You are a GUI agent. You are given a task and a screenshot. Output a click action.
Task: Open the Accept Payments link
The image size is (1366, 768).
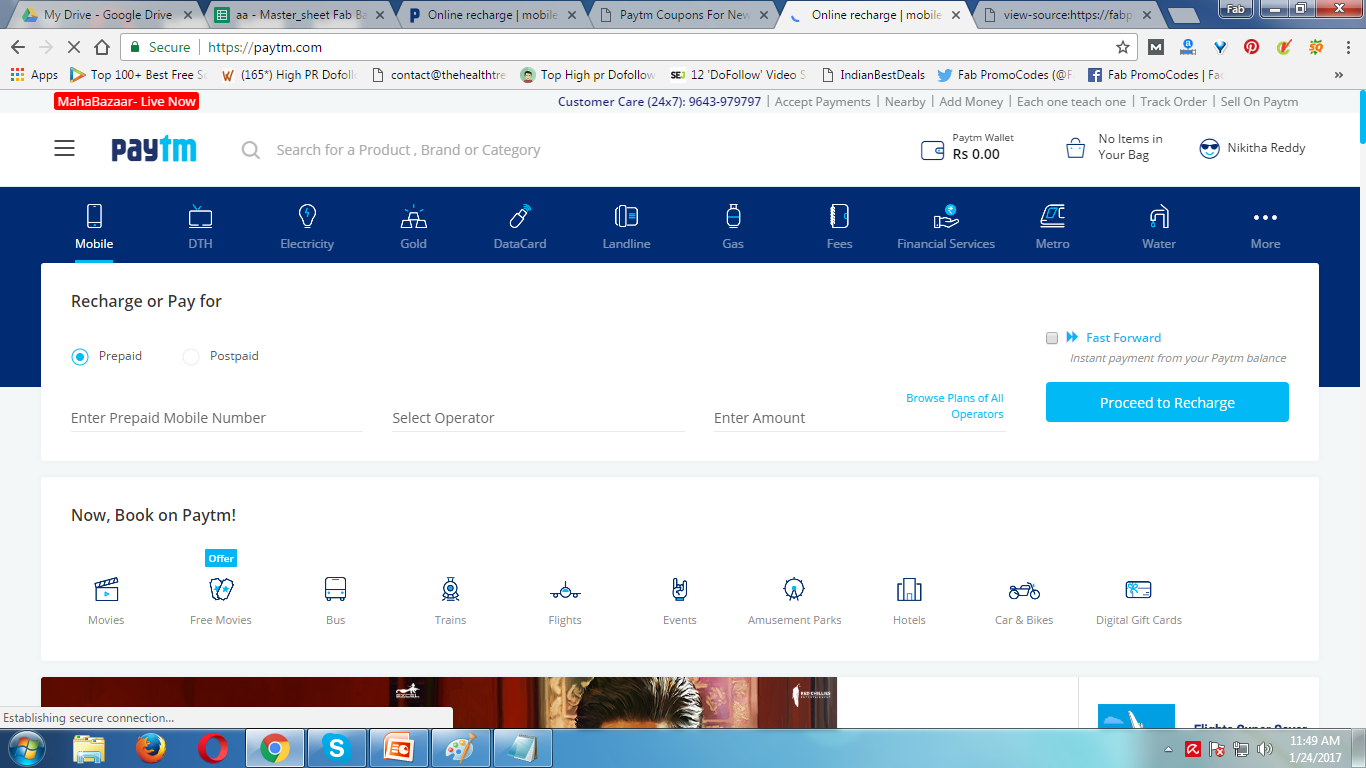(x=822, y=102)
